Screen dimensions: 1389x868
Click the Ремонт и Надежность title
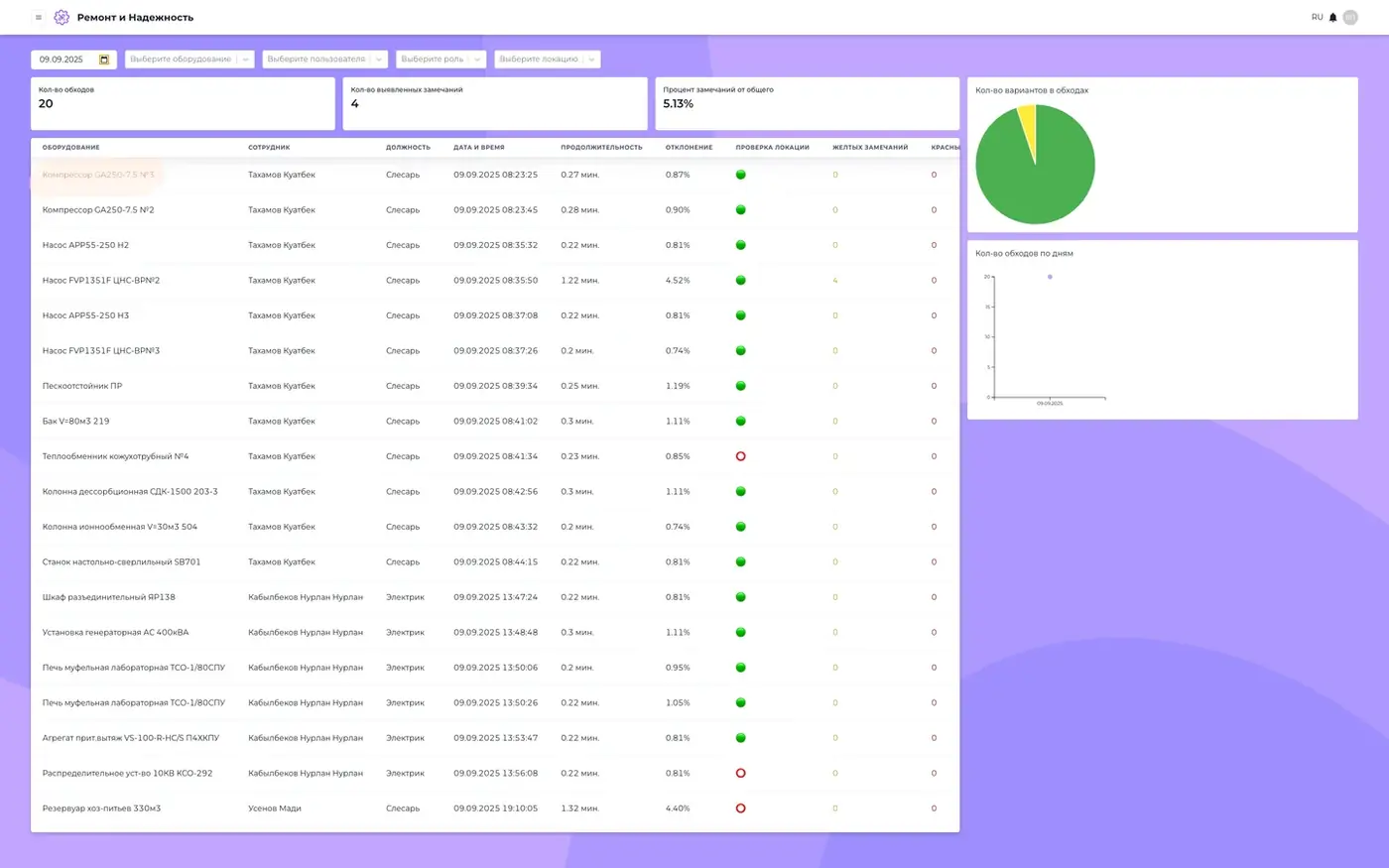pos(135,17)
